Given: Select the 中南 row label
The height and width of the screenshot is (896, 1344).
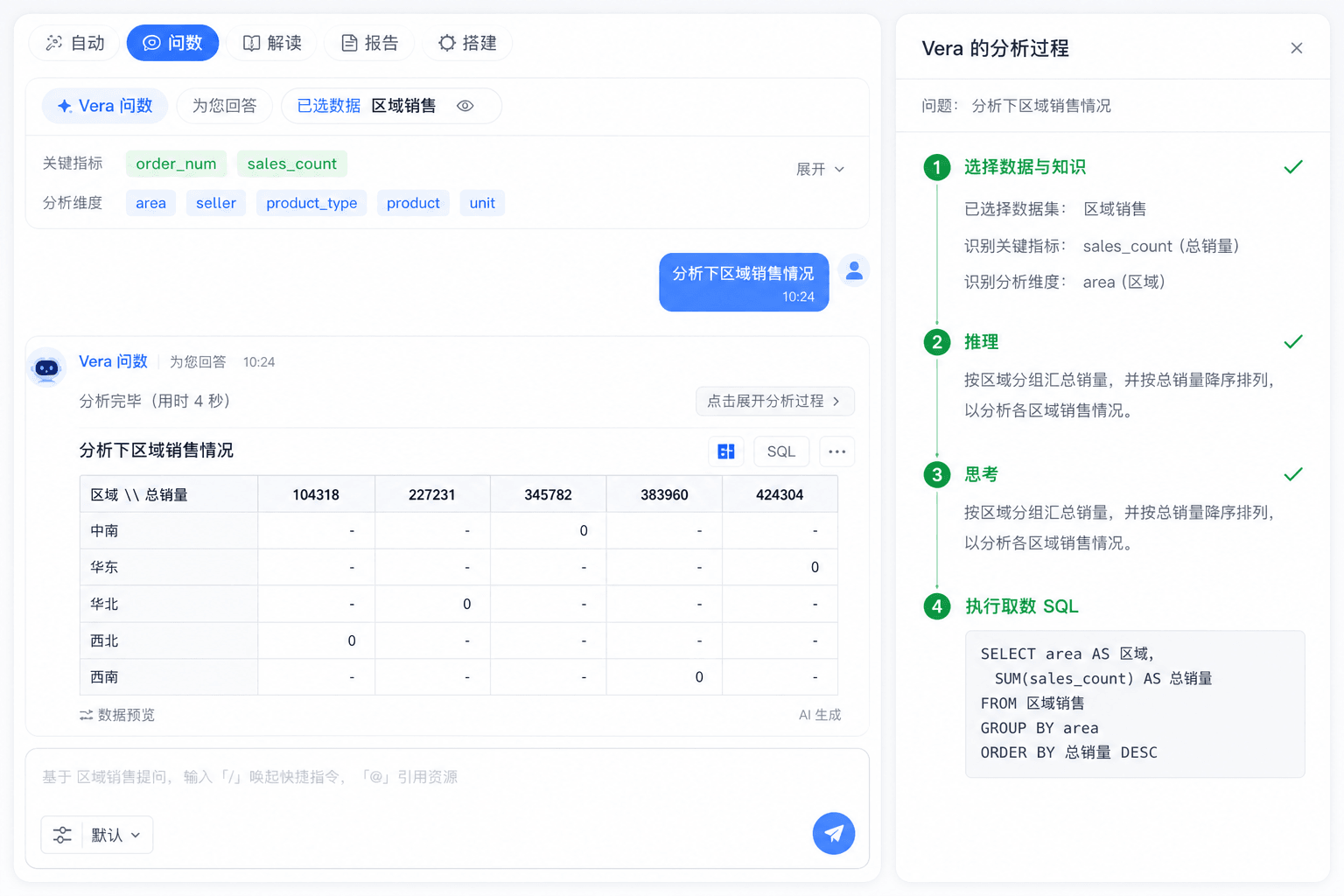Looking at the screenshot, I should coord(104,531).
